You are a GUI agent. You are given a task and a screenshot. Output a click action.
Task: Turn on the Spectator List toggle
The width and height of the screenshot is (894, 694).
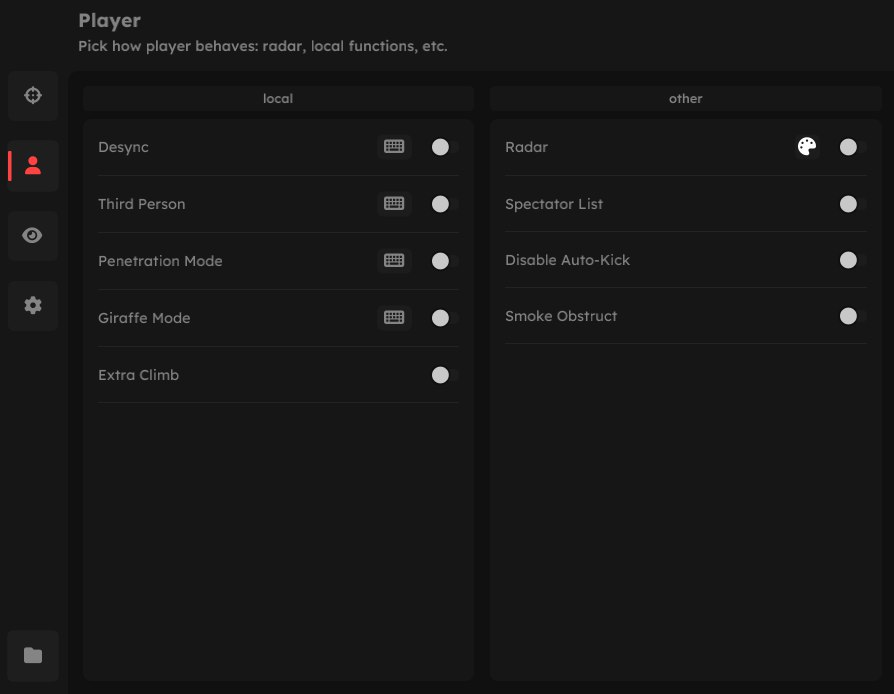849,204
